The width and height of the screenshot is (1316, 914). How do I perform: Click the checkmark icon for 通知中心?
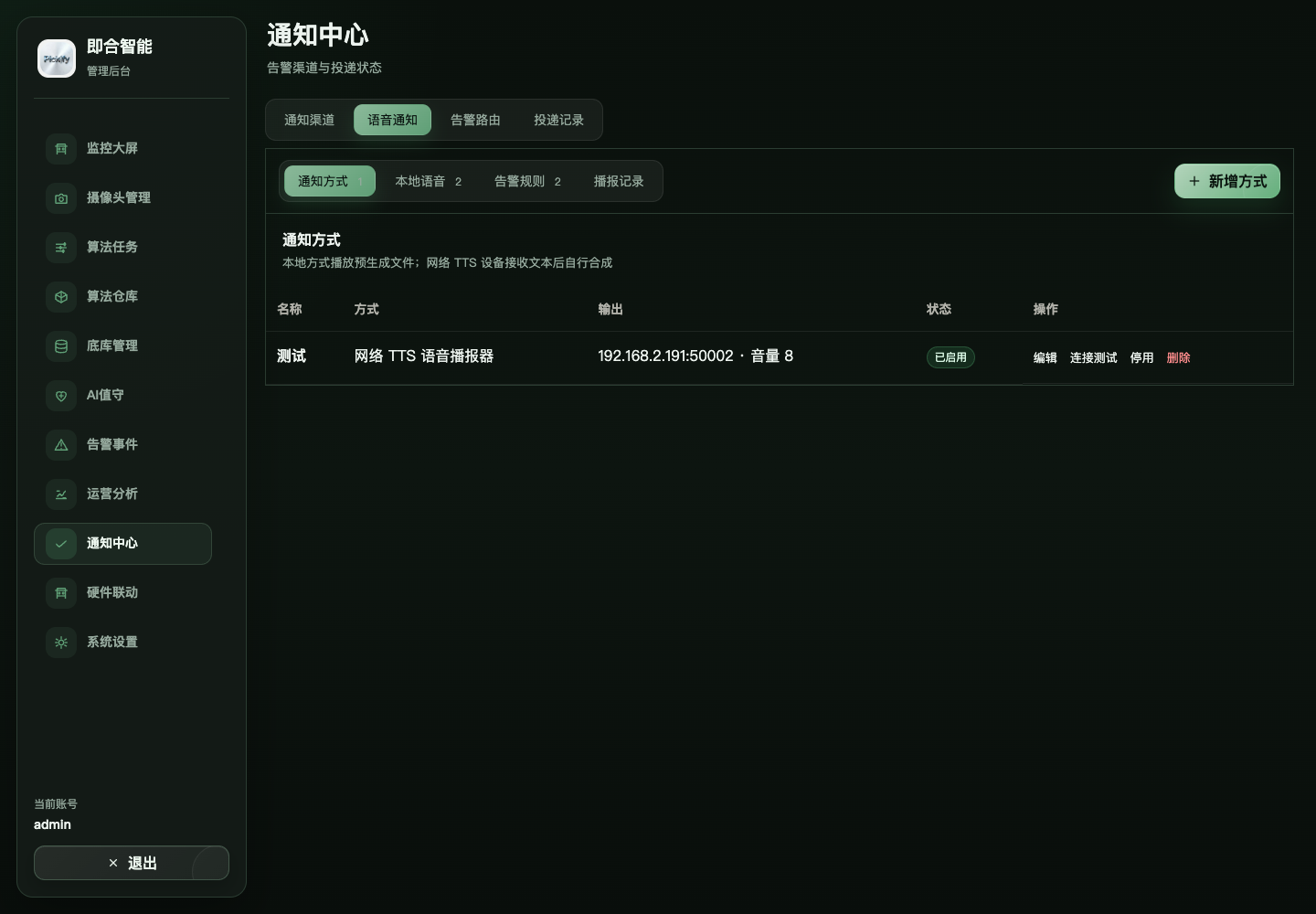click(x=61, y=543)
